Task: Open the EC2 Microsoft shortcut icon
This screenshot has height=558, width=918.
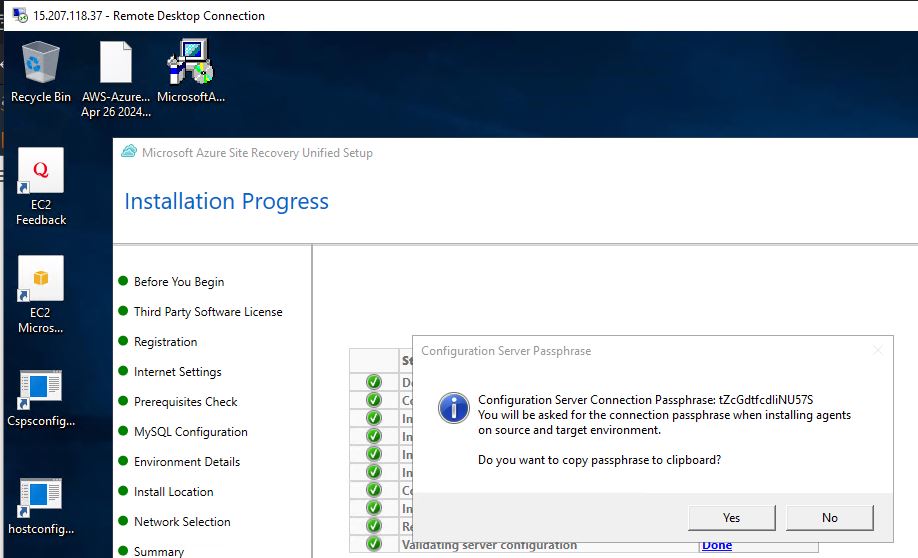Action: pyautogui.click(x=41, y=279)
